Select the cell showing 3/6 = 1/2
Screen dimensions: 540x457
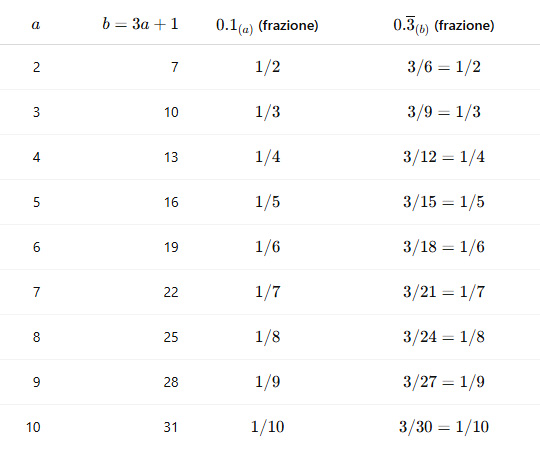click(x=444, y=67)
